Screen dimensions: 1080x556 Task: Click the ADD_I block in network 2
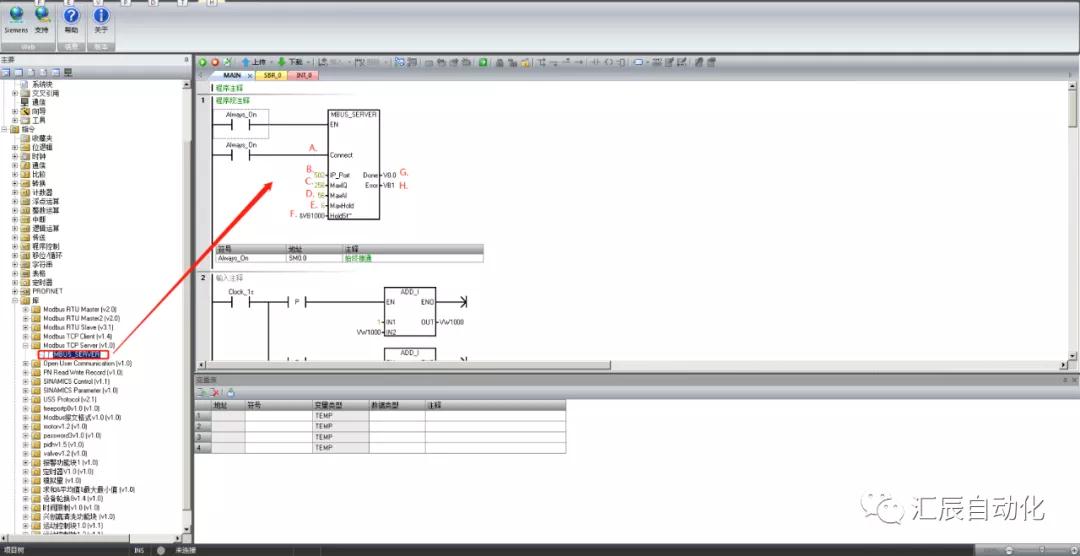tap(409, 311)
